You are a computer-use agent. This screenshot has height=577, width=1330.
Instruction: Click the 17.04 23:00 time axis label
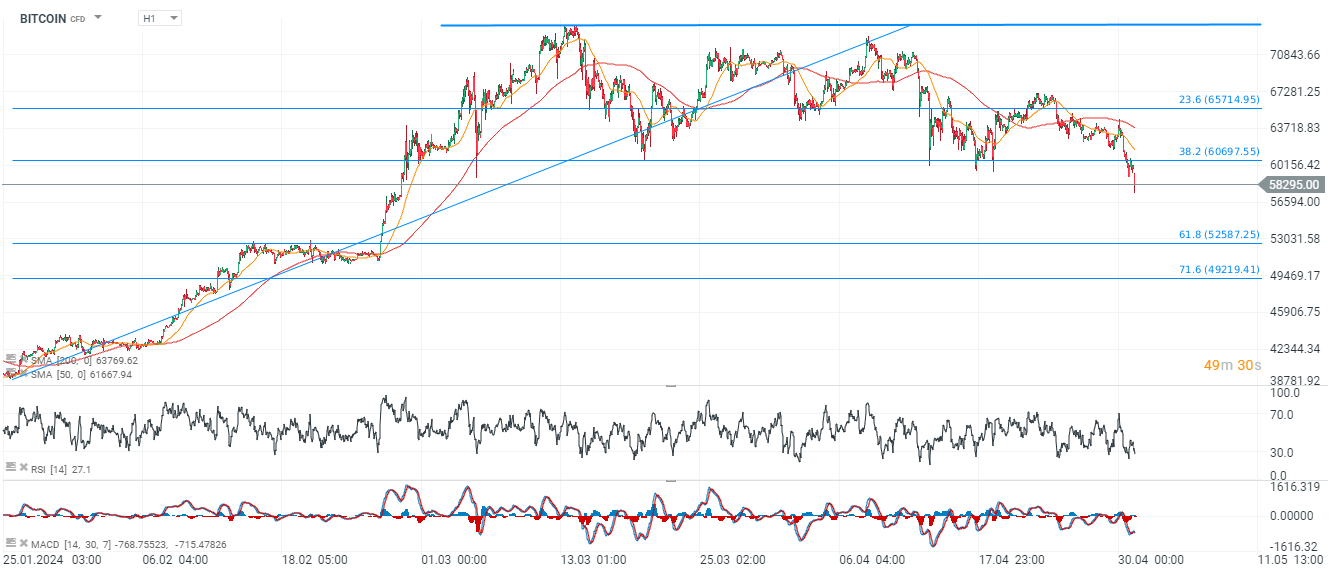(x=1014, y=562)
